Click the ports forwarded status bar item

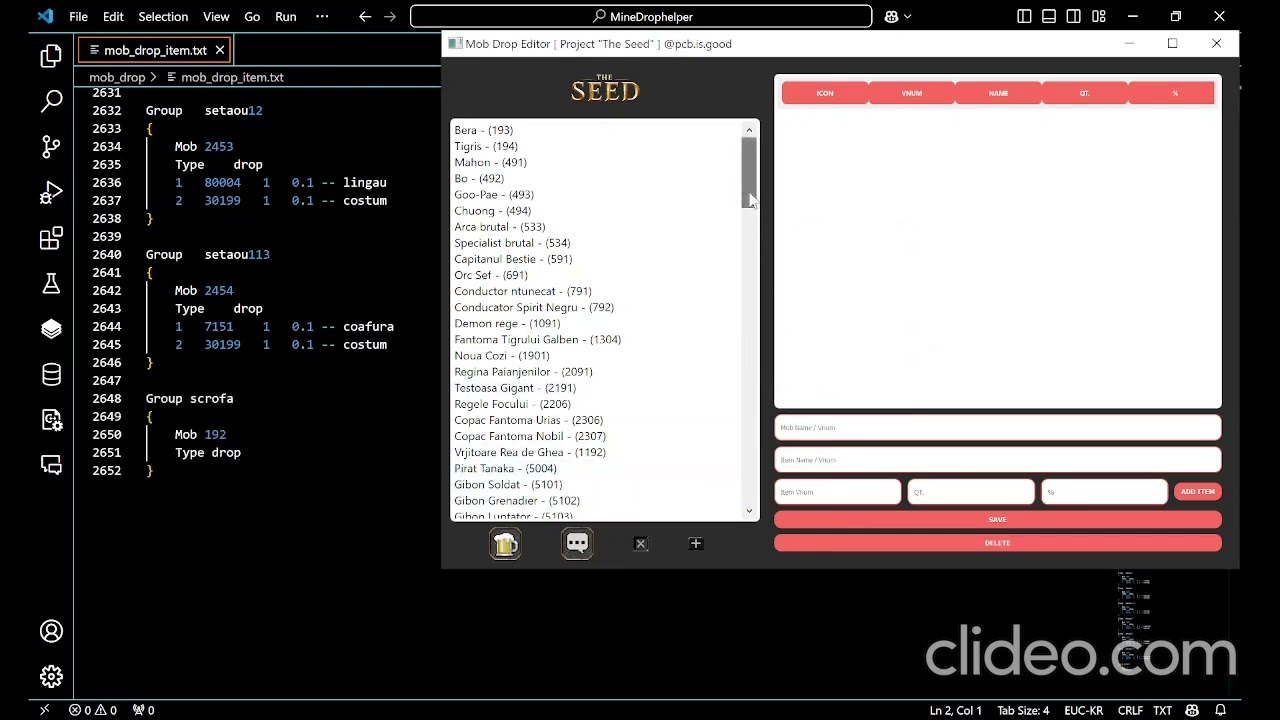point(144,710)
